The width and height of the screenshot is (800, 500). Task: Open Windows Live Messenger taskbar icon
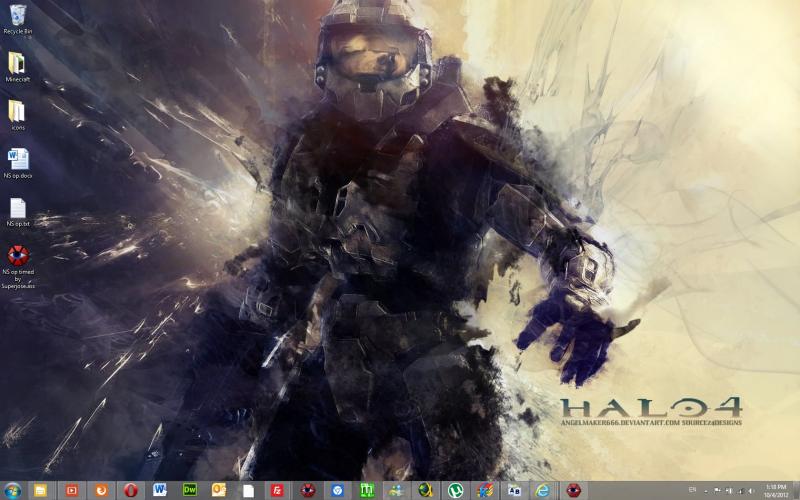point(396,491)
